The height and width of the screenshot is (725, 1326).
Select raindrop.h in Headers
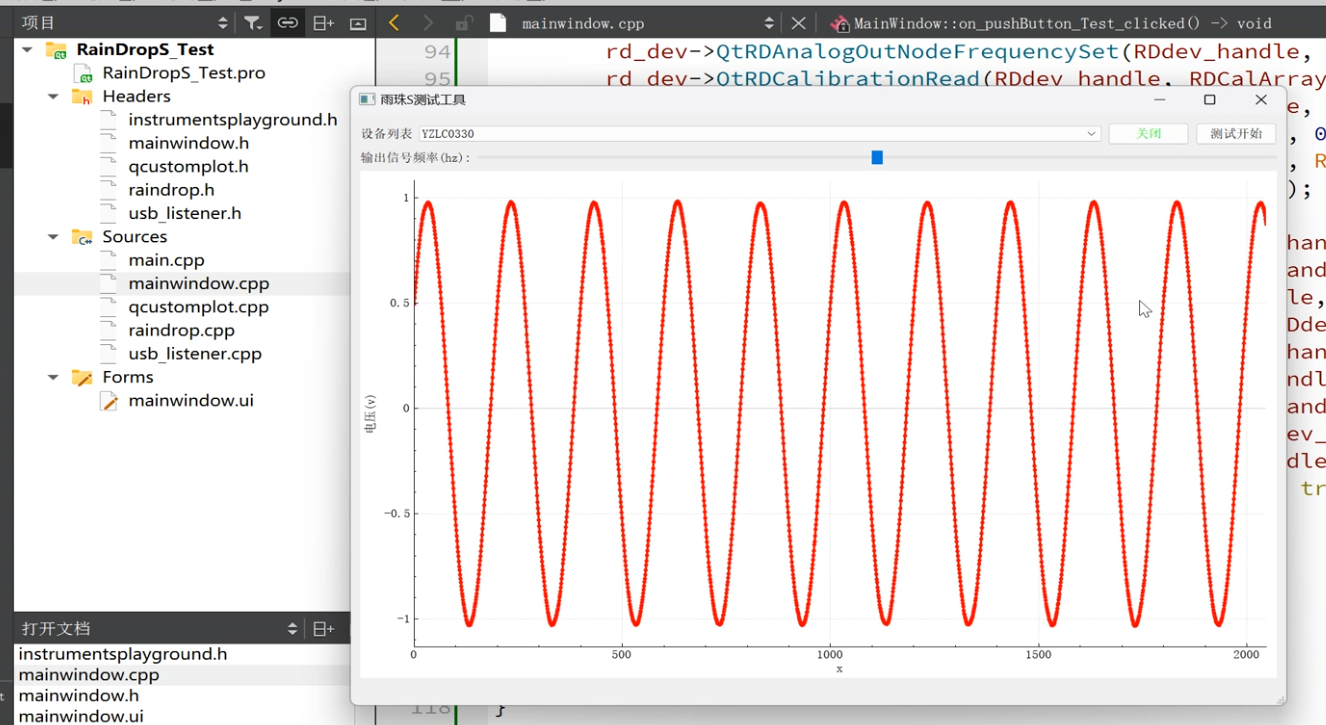[x=171, y=190]
